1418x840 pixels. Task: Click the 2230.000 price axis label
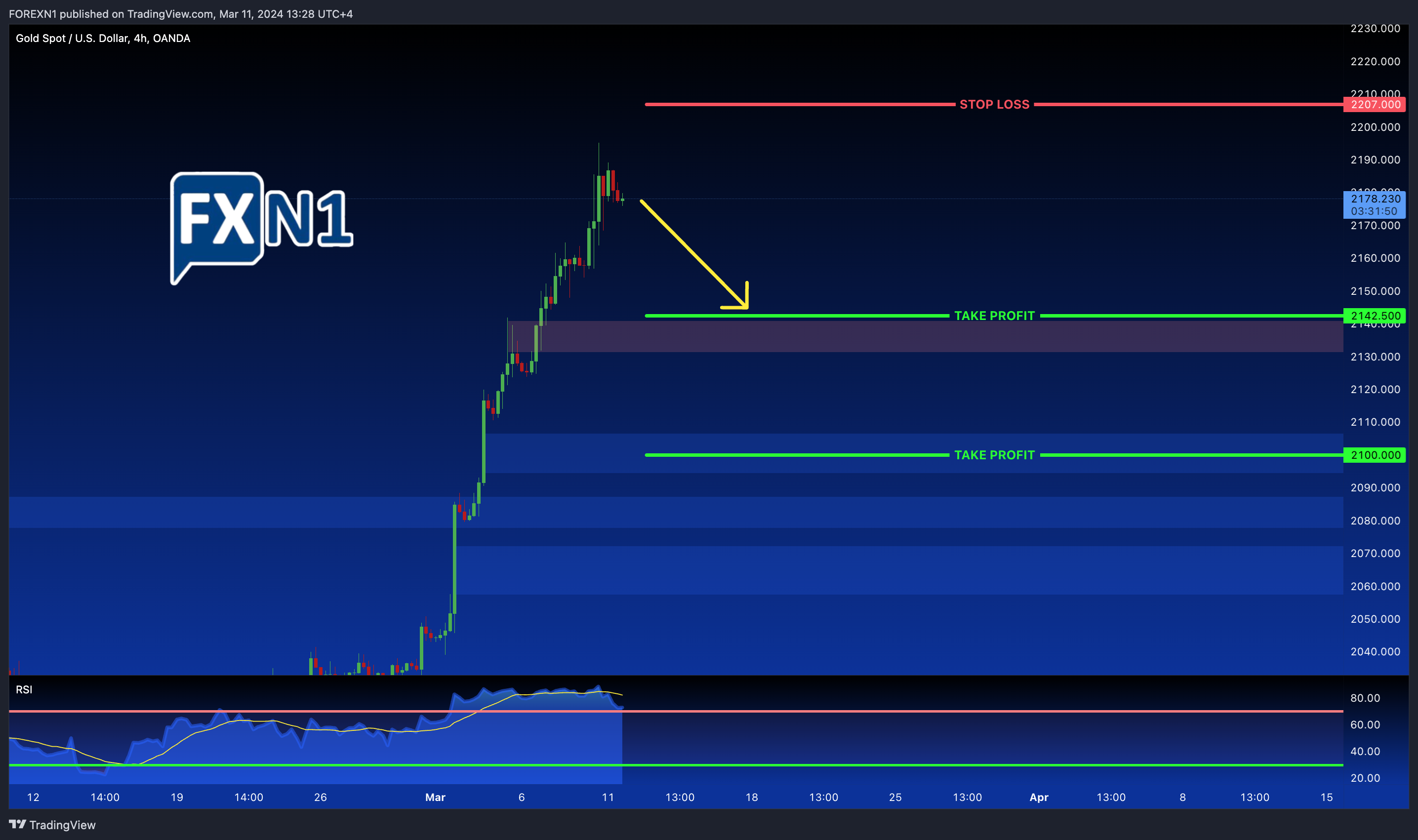click(x=1375, y=28)
